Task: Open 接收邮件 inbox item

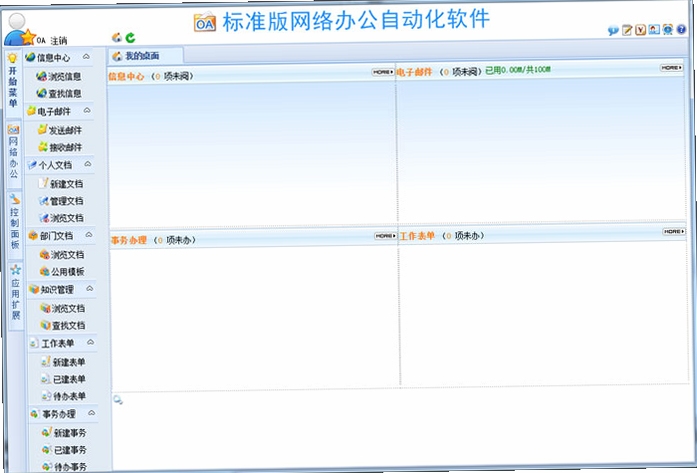Action: (x=60, y=147)
